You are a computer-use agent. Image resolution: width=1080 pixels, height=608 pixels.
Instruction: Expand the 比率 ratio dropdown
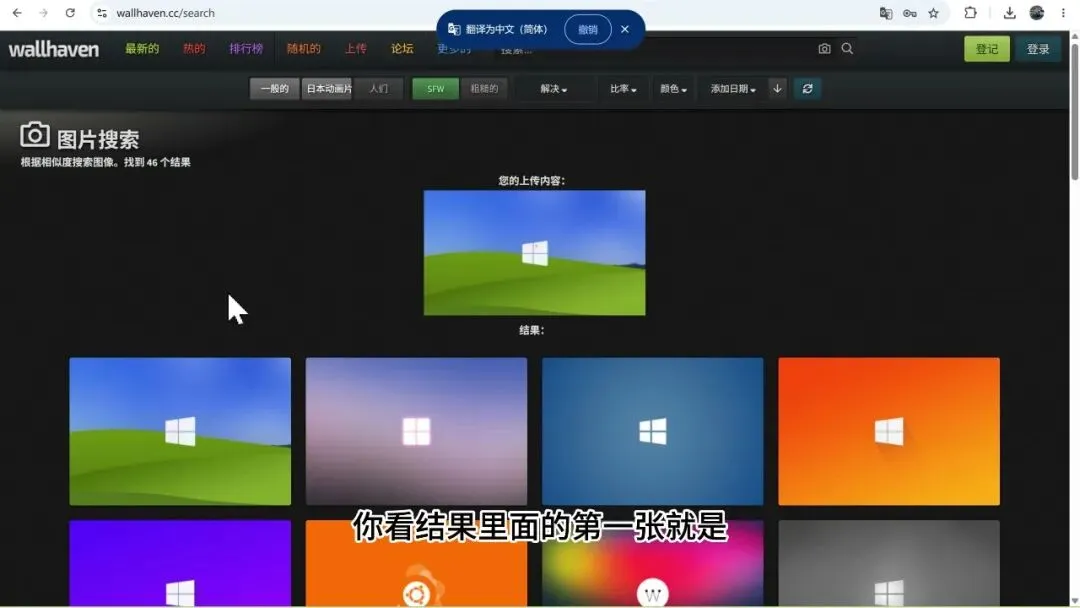click(x=623, y=89)
